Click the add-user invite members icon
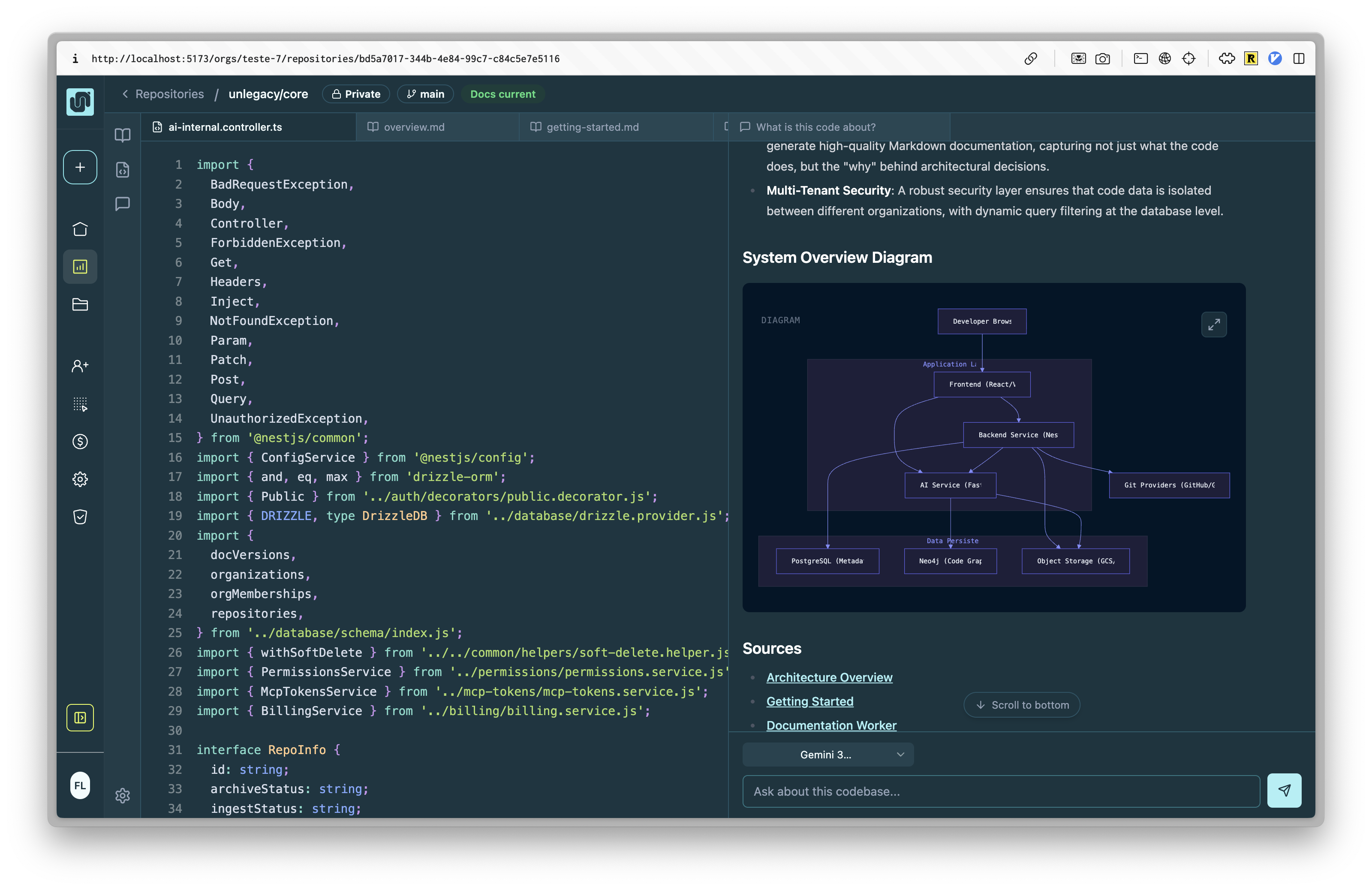This screenshot has height=890, width=1372. point(80,366)
